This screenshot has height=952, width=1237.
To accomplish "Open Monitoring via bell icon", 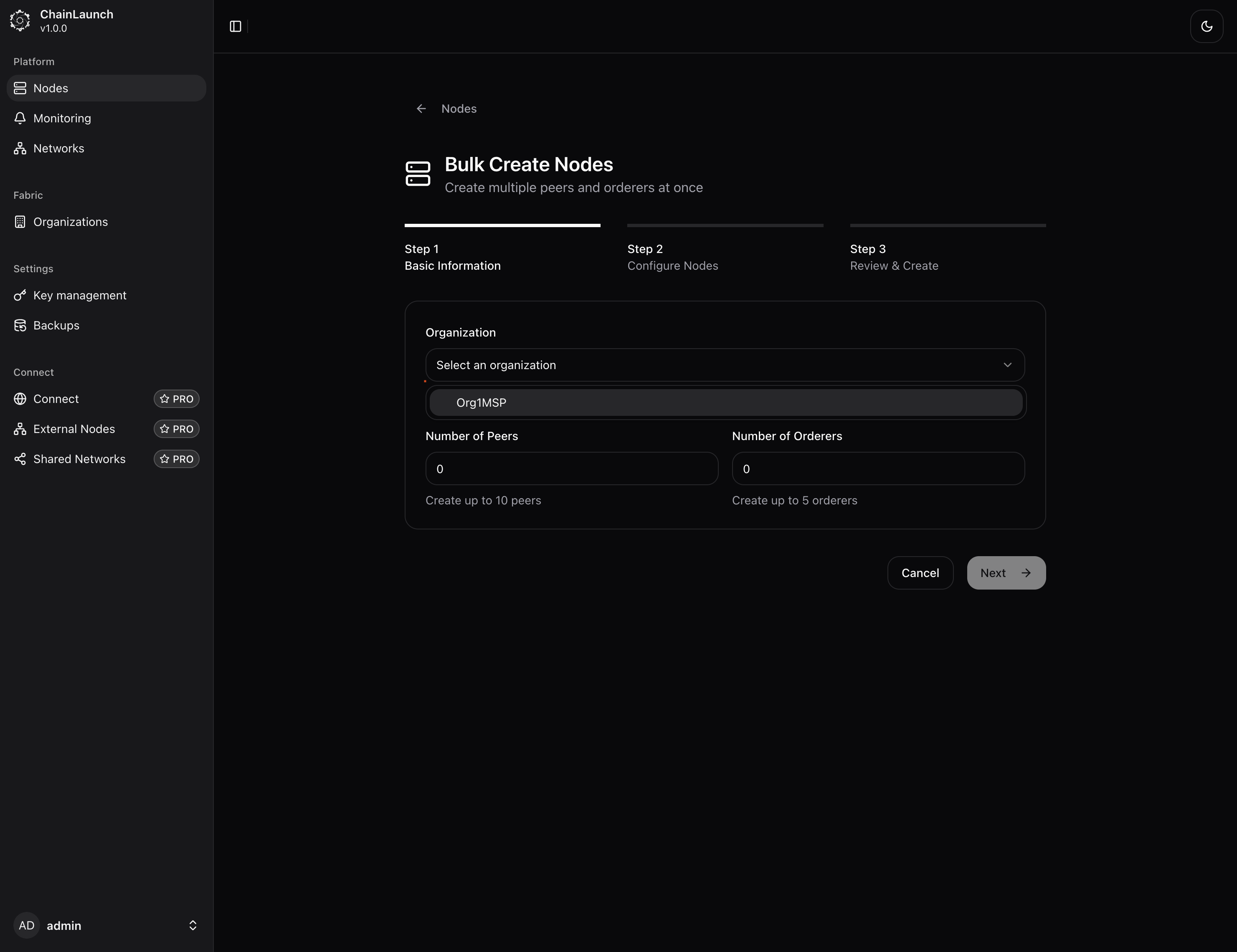I will point(20,118).
